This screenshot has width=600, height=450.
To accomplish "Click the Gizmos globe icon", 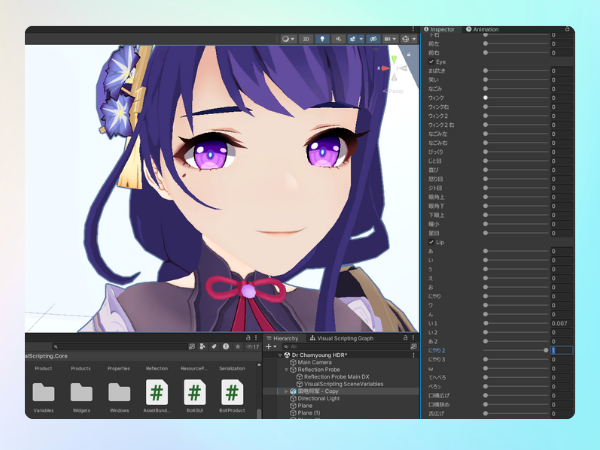I will 406,39.
